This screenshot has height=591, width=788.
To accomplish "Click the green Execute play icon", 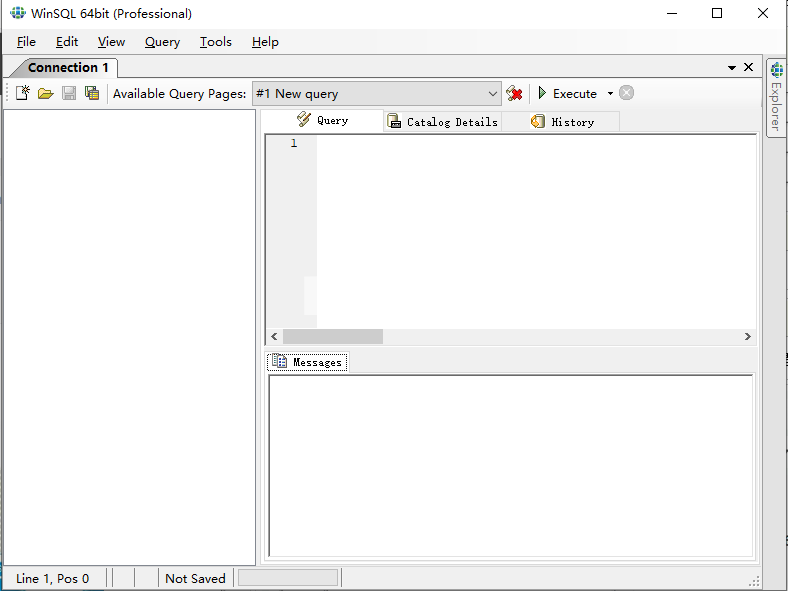I will 542,93.
